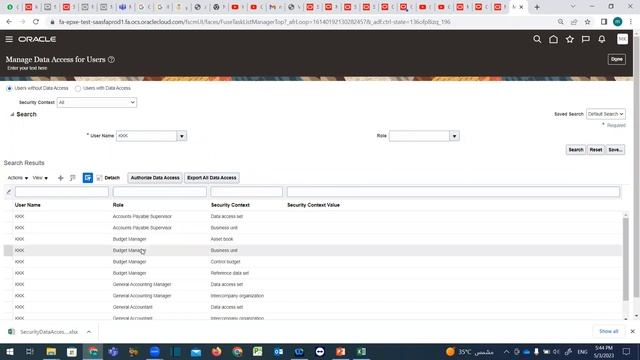Select the Budget Manager Asset book row
The image size is (640, 360).
click(x=313, y=239)
